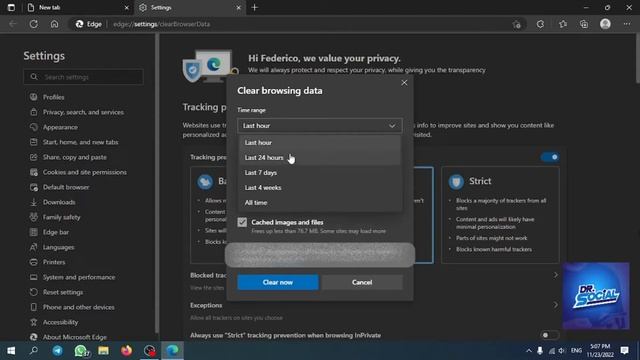Open Accessibility settings
Screen dimensions: 640x360
(60, 322)
